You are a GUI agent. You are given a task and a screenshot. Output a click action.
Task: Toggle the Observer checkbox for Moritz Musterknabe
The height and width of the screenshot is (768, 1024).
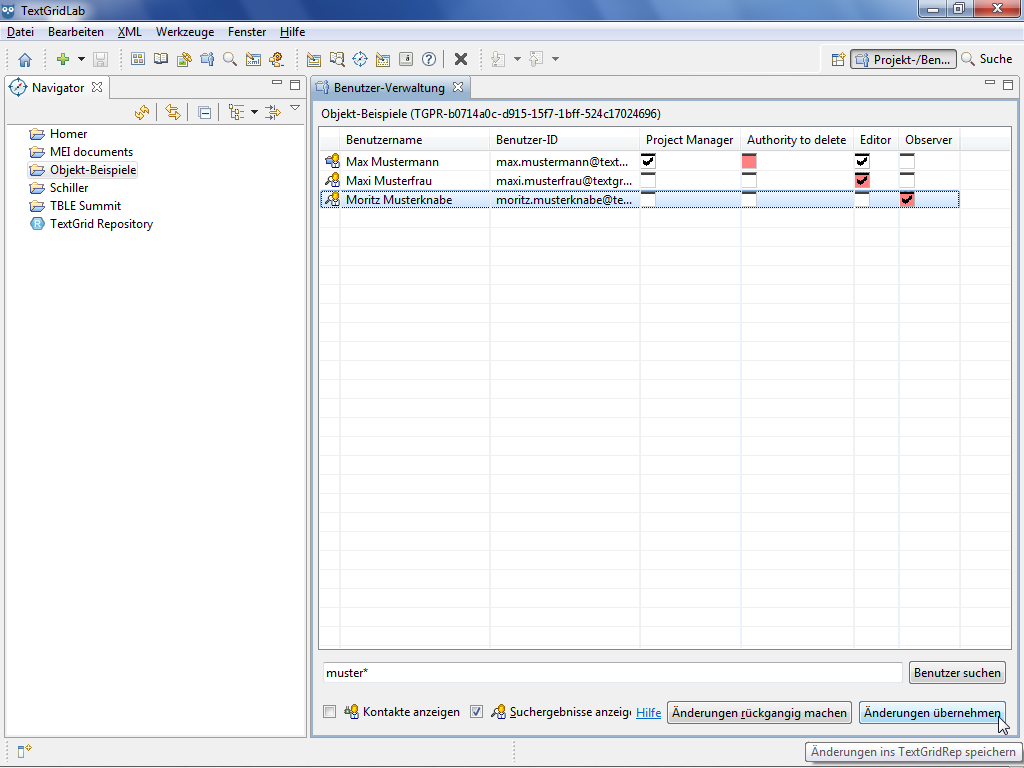click(x=907, y=200)
